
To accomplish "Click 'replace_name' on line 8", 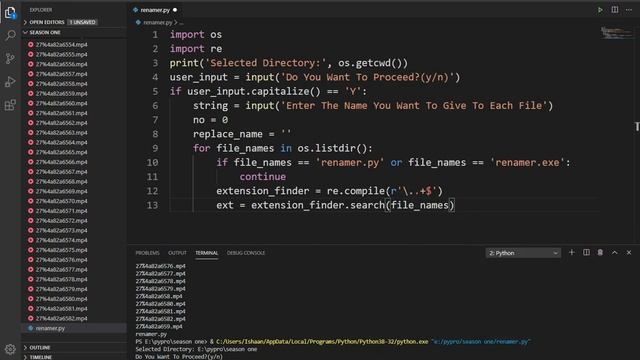I will click(228, 134).
